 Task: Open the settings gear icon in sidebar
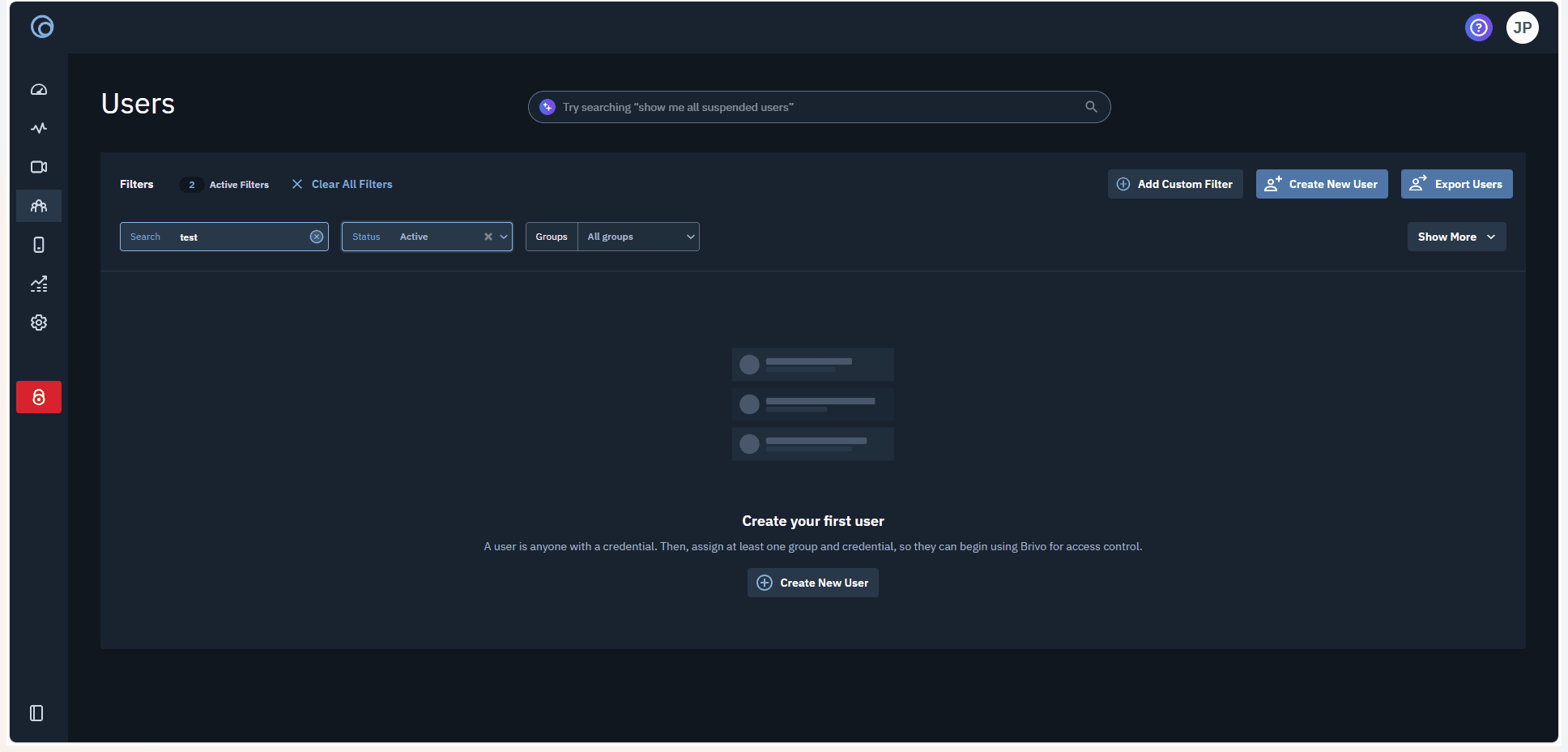(x=39, y=323)
